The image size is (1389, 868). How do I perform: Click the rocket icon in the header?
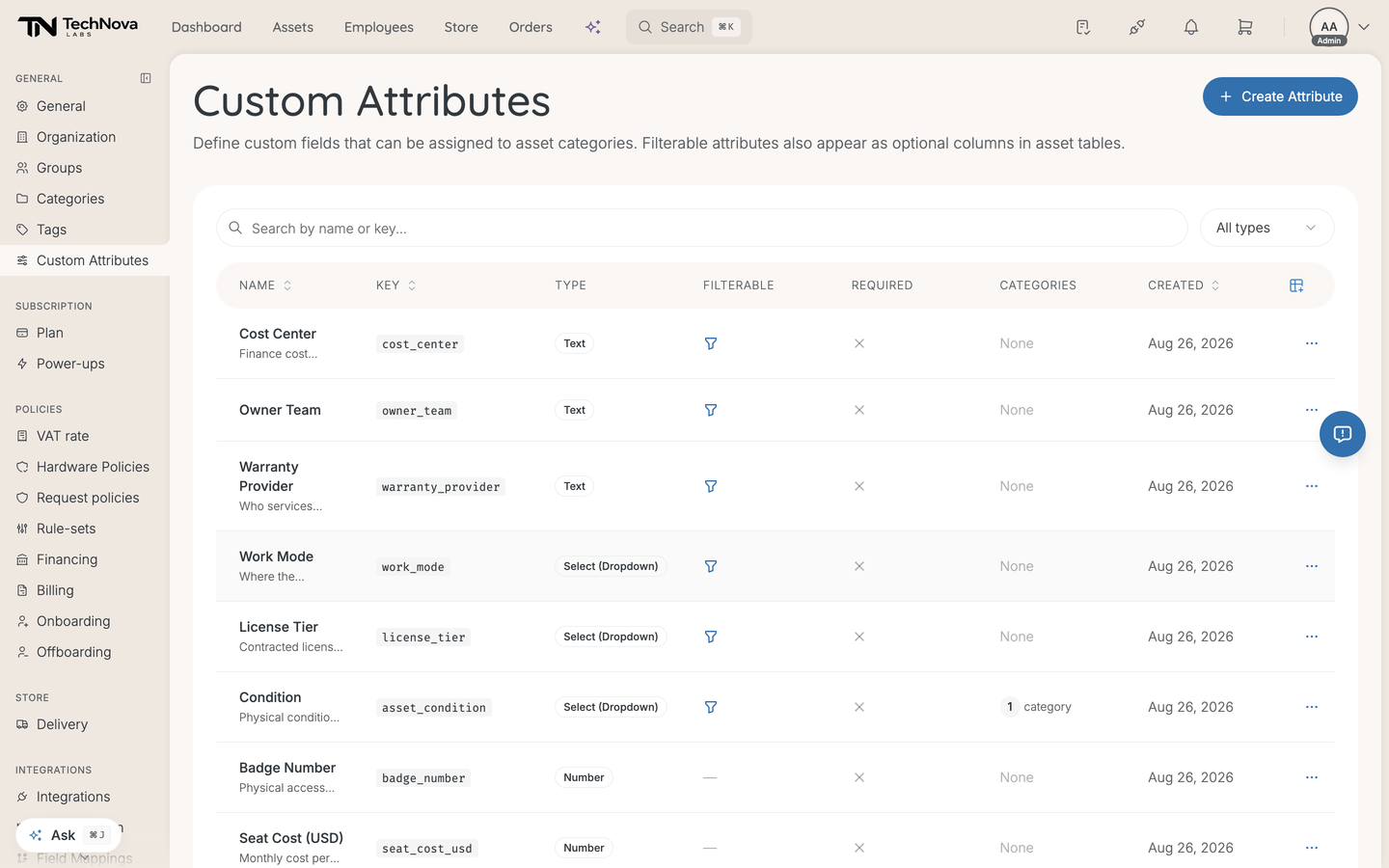pos(1137,27)
